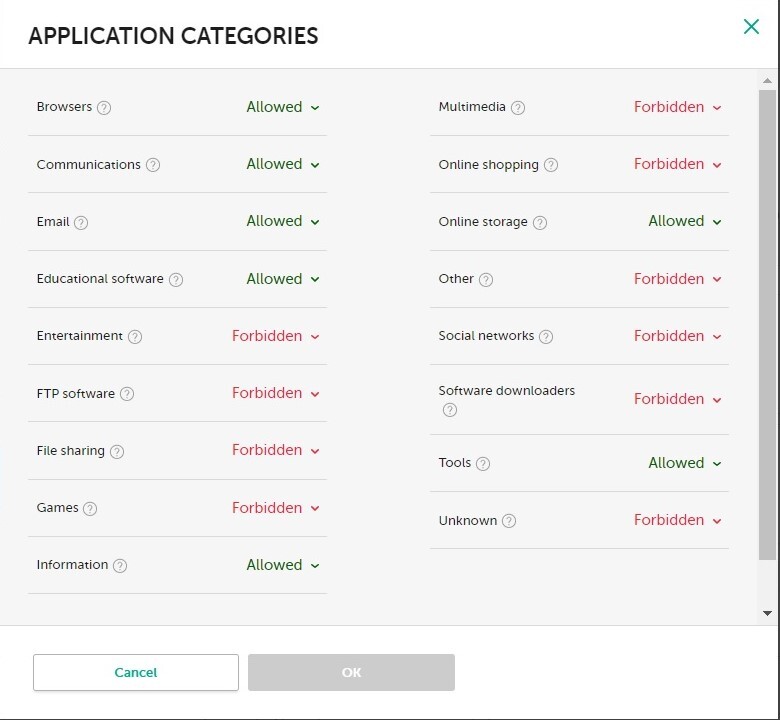
Task: Show help for Educational software category
Action: 176,280
